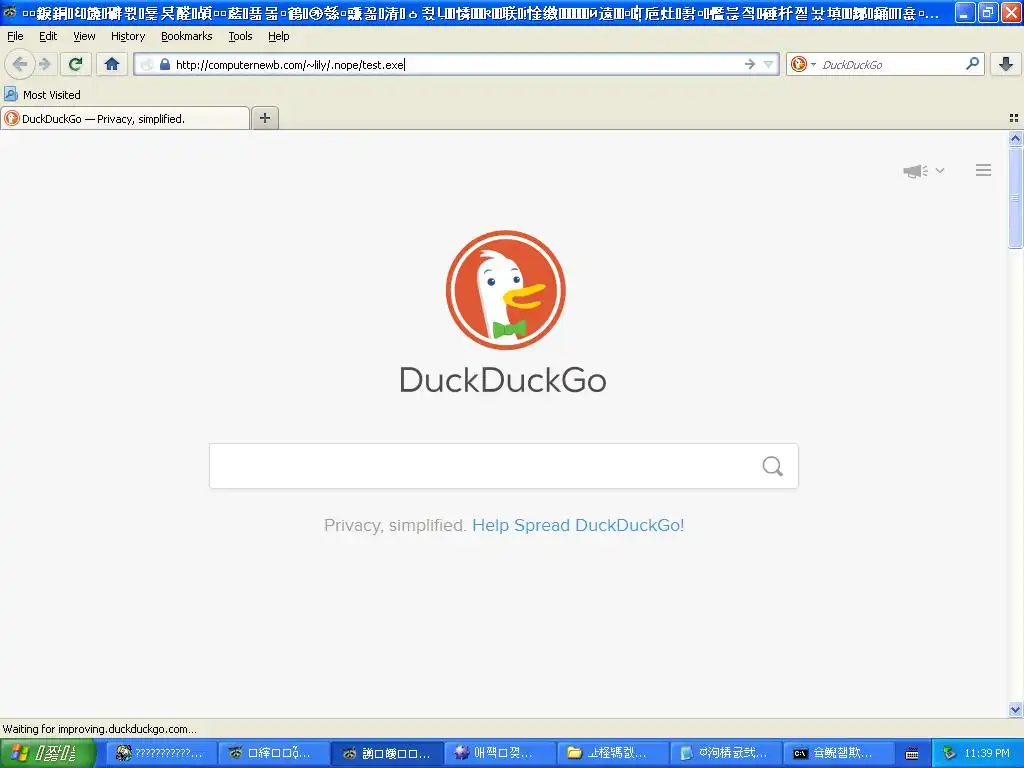Click the tab groups grid icon
The image size is (1024, 768).
(1014, 118)
